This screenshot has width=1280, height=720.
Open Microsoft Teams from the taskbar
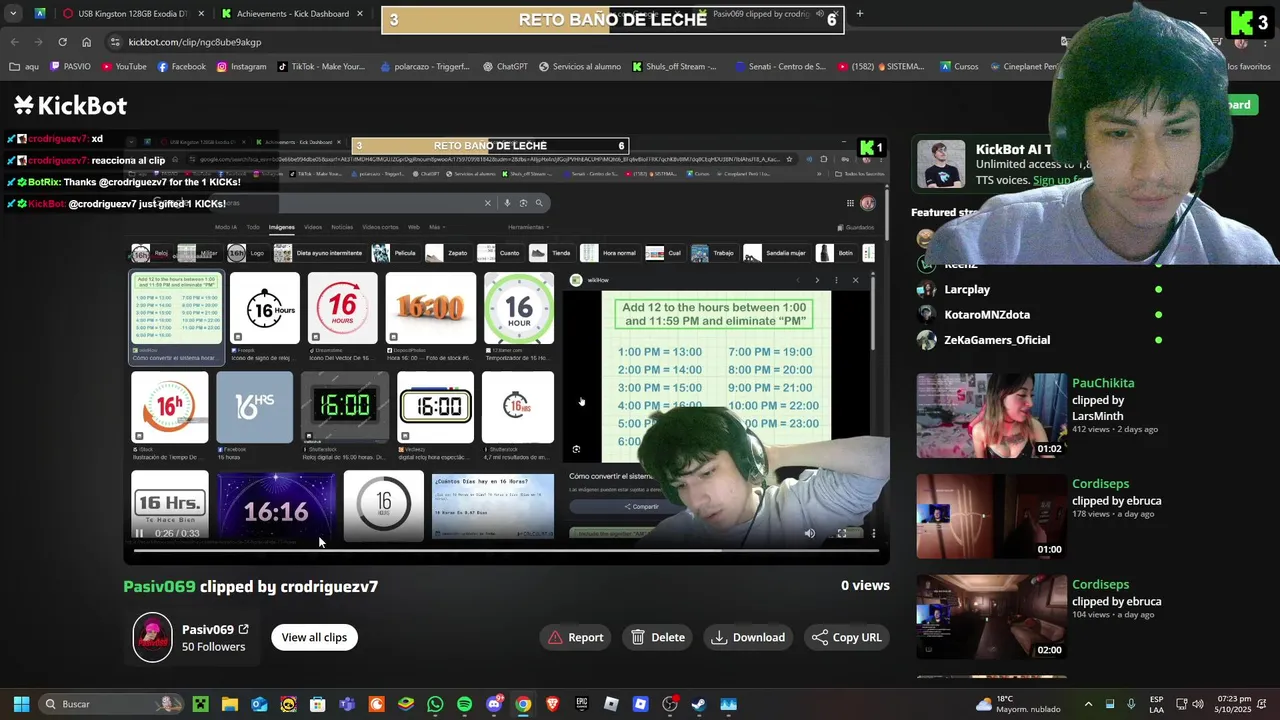[x=347, y=704]
